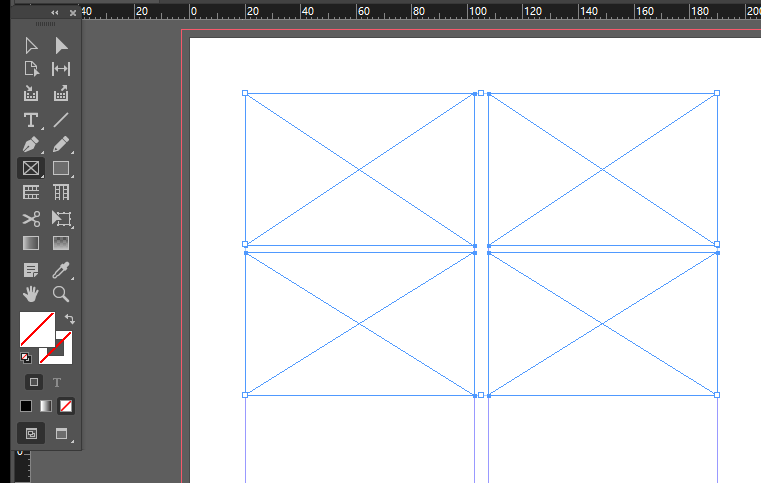This screenshot has width=761, height=483.
Task: Click the Fill color box
Action: pyautogui.click(x=35, y=328)
